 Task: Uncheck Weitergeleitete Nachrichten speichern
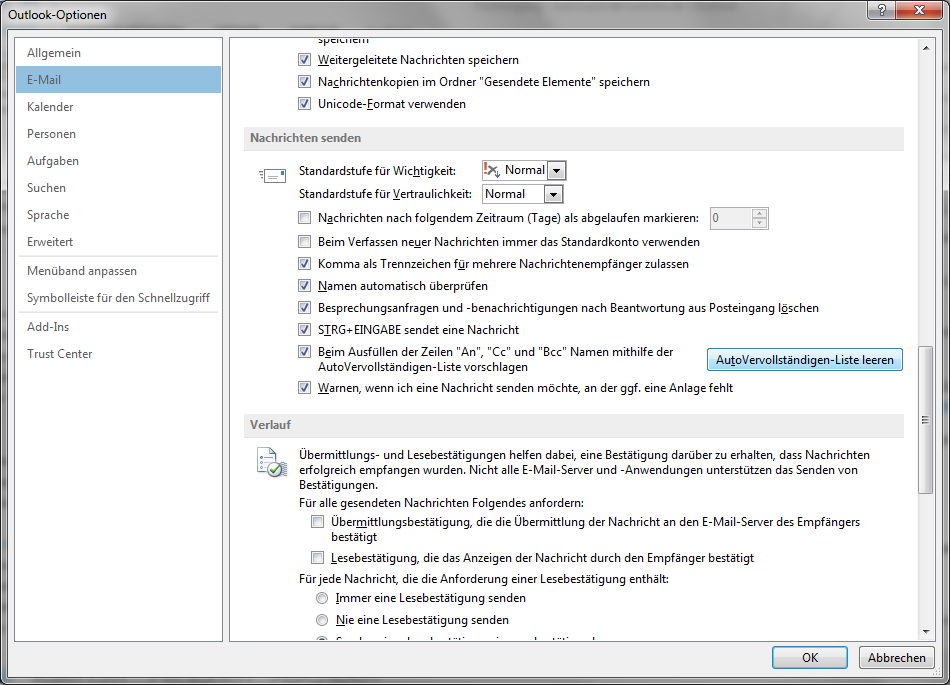click(x=304, y=60)
